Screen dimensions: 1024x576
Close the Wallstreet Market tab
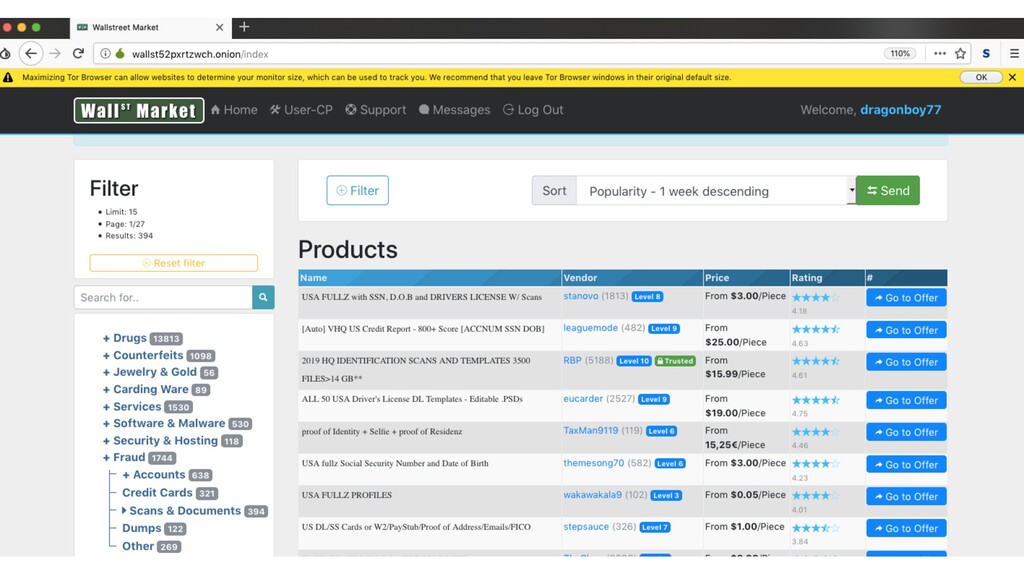click(219, 27)
